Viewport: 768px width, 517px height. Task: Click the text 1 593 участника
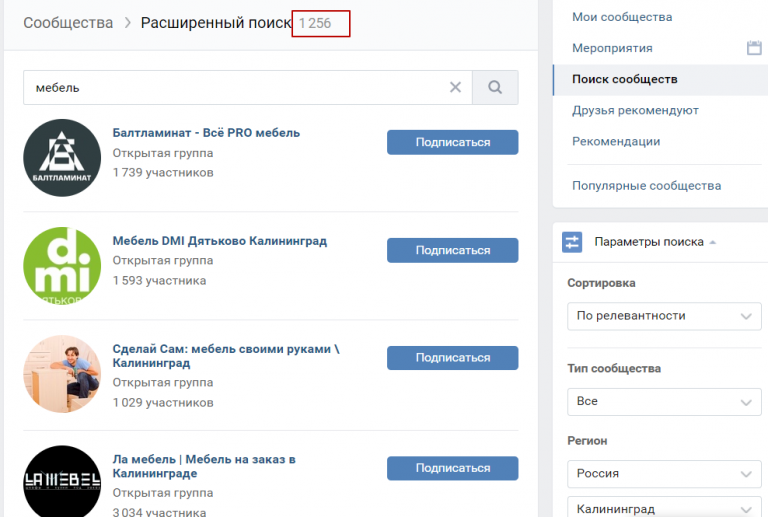pyautogui.click(x=160, y=281)
